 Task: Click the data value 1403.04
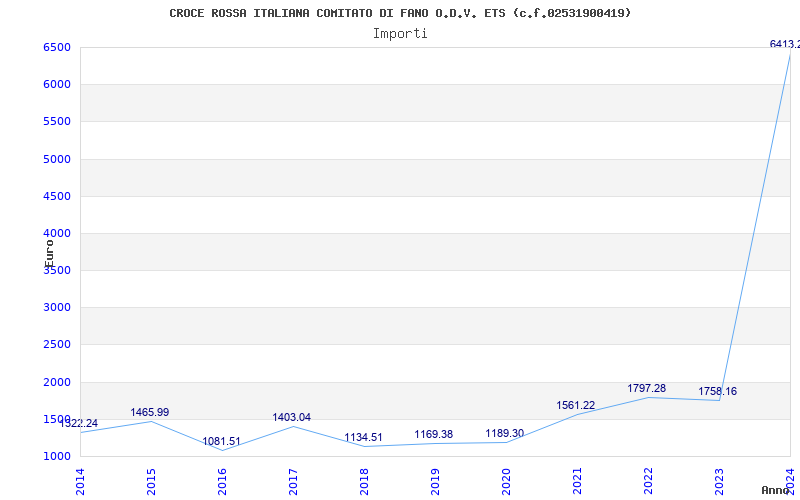click(x=291, y=417)
